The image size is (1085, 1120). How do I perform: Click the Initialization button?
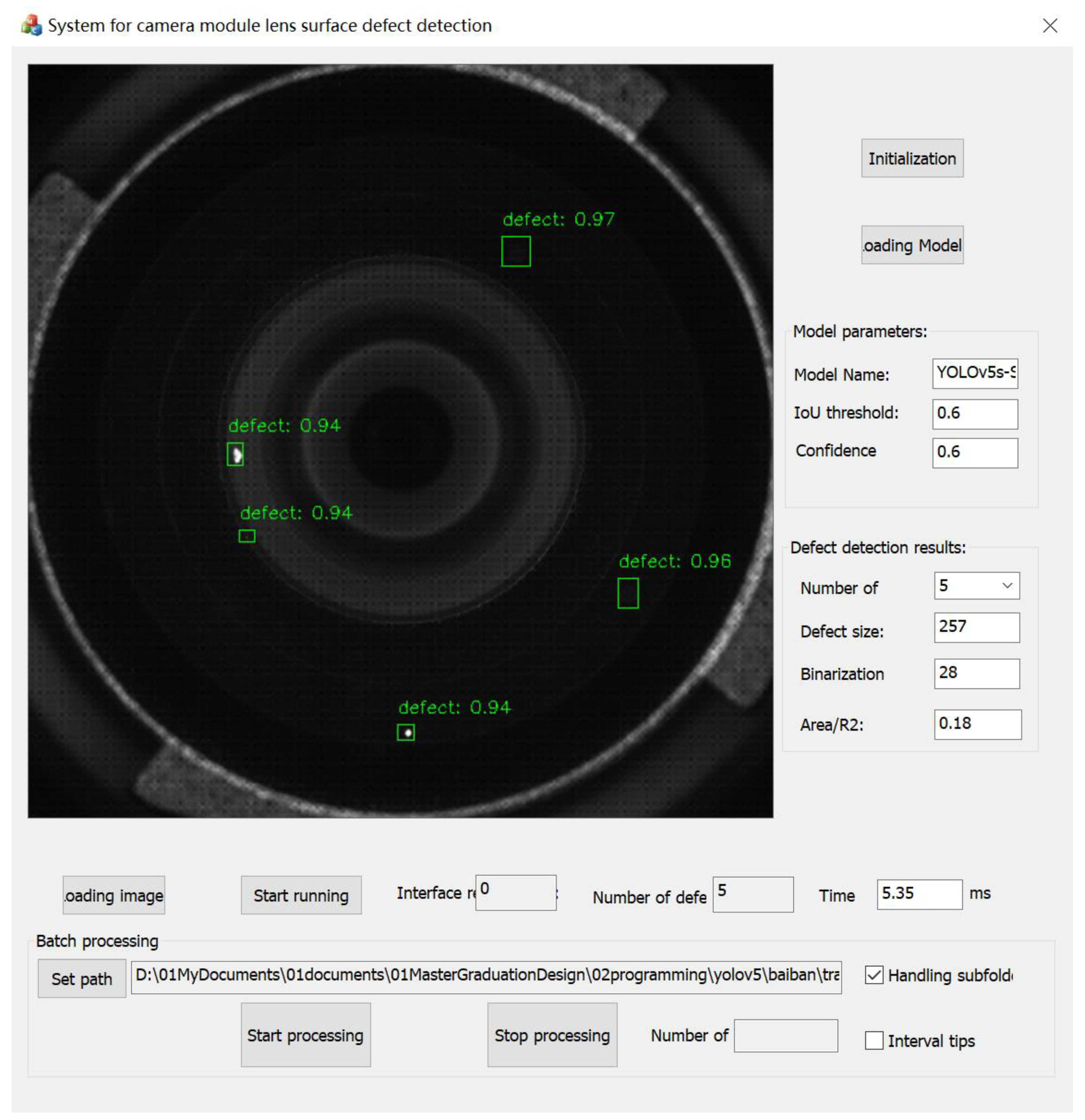click(912, 158)
